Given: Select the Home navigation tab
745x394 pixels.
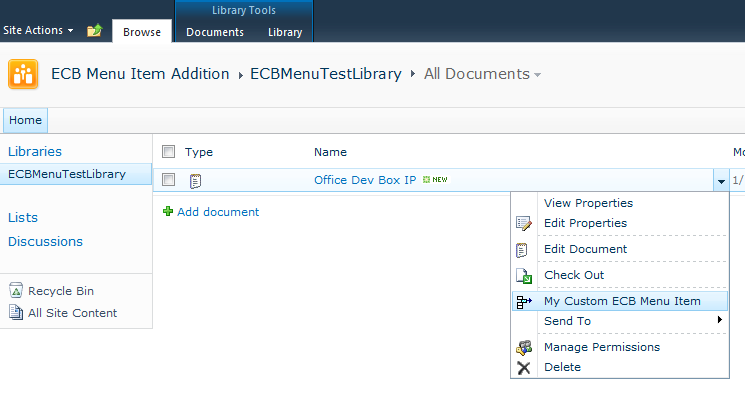Looking at the screenshot, I should [25, 120].
